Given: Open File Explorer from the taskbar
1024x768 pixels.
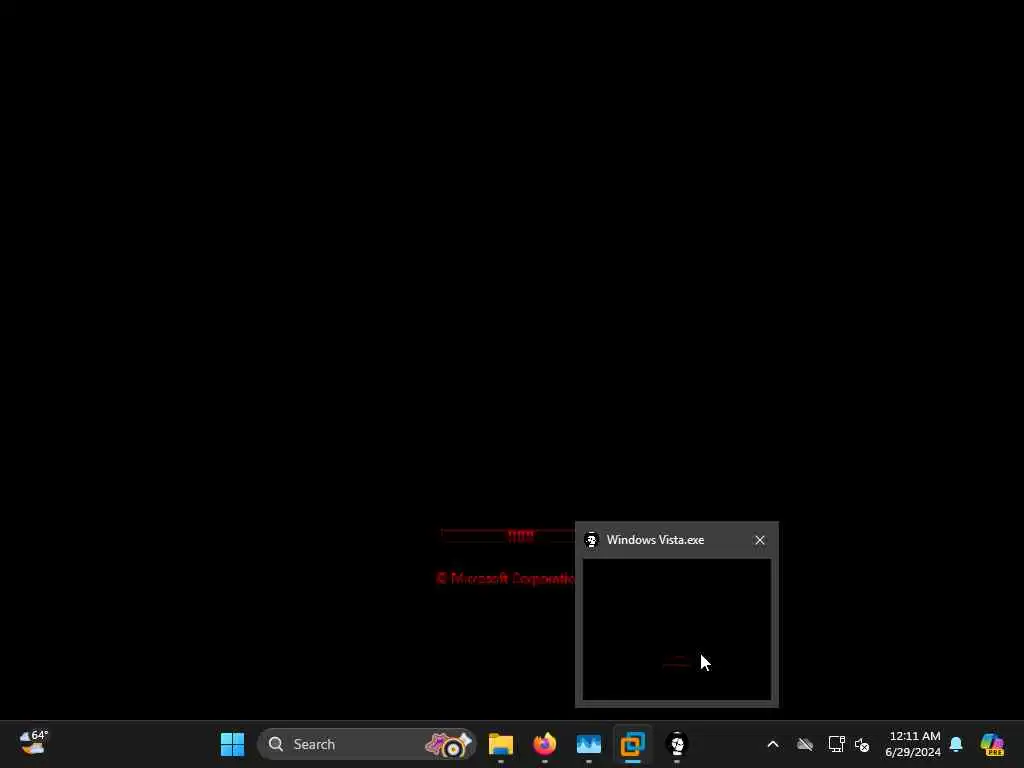Looking at the screenshot, I should 501,744.
